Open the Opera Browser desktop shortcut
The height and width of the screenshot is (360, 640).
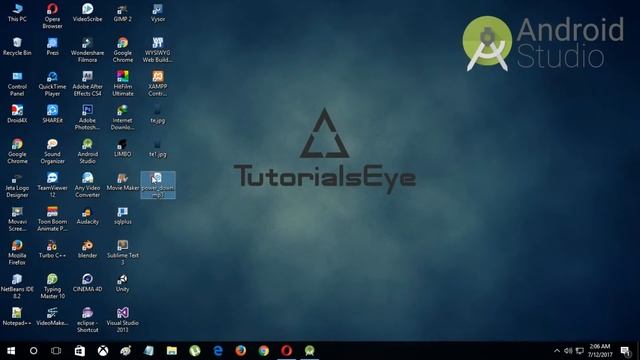(x=52, y=16)
